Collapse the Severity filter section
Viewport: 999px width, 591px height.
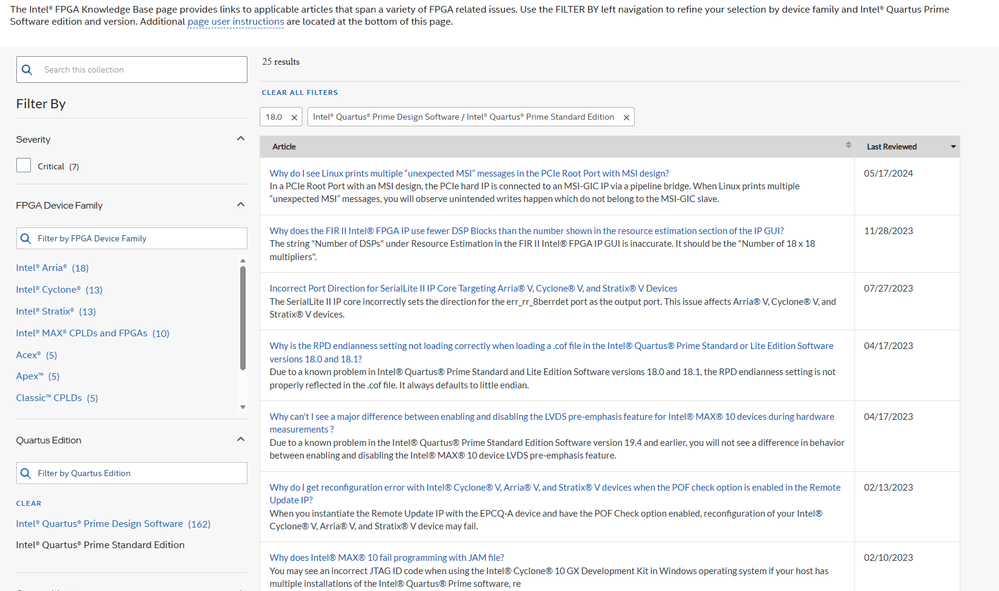click(x=240, y=139)
